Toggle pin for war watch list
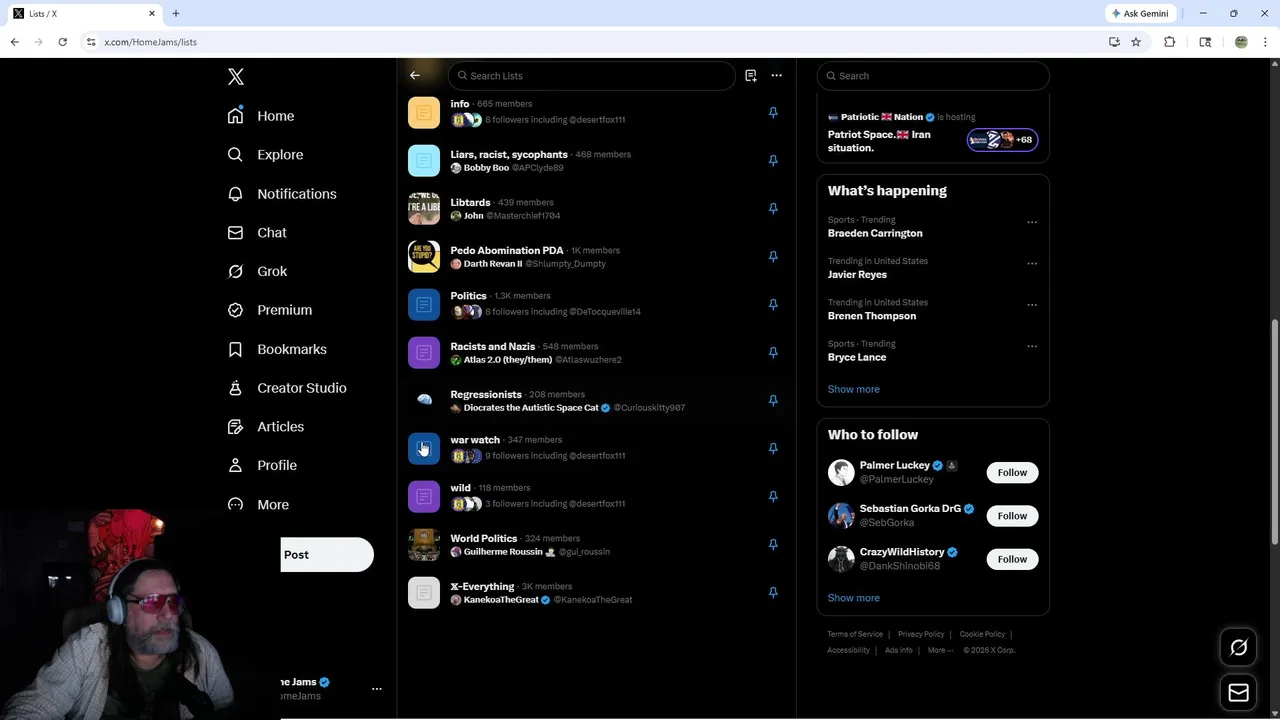The height and width of the screenshot is (720, 1280). click(x=773, y=448)
